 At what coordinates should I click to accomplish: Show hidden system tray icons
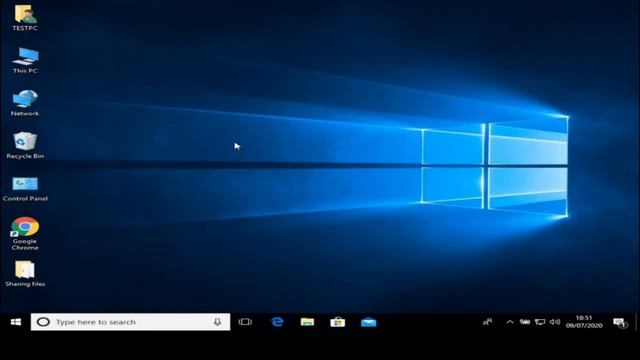(509, 322)
